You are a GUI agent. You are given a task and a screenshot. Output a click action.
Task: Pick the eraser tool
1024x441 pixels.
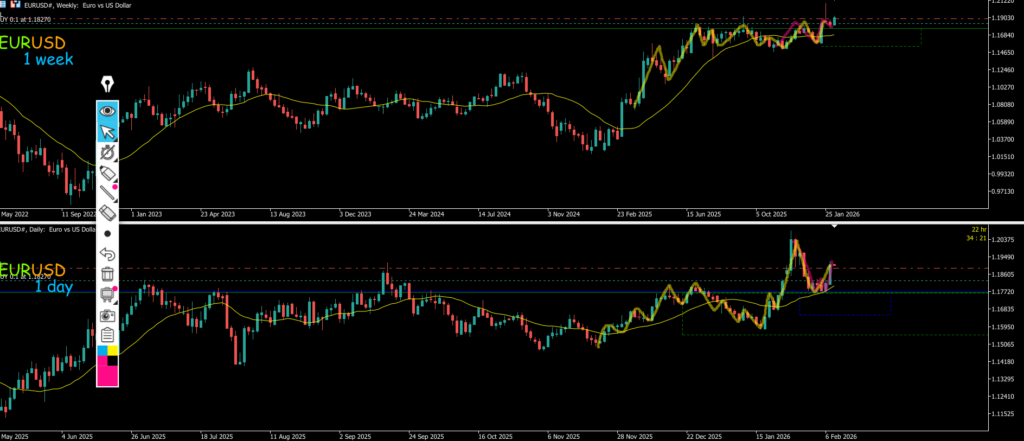point(108,213)
